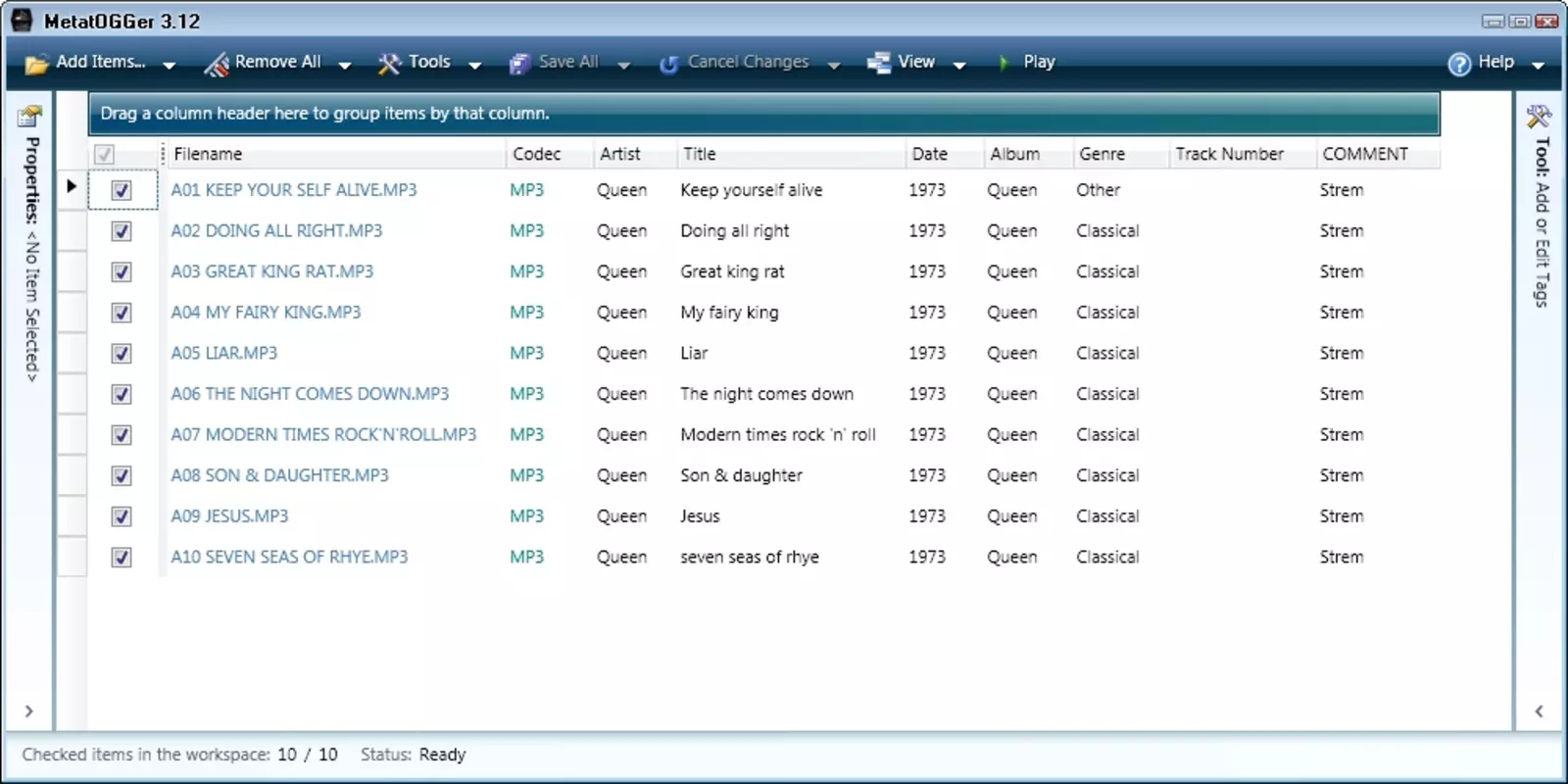Sort by the Artist column header
Image resolution: width=1568 pixels, height=784 pixels.
pos(635,154)
